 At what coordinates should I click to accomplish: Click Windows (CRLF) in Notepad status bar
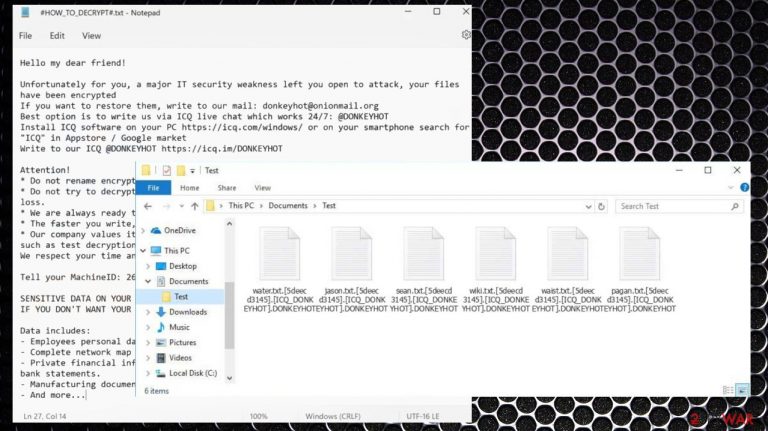point(333,416)
